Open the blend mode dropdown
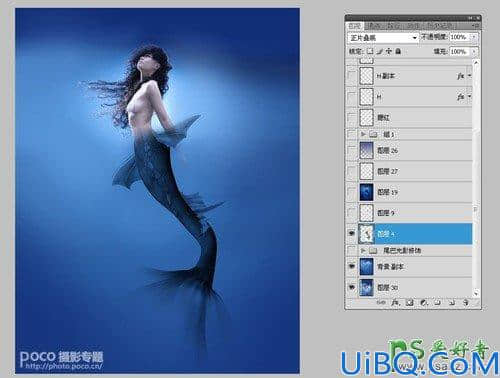Image resolution: width=500 pixels, height=378 pixels. 383,38
